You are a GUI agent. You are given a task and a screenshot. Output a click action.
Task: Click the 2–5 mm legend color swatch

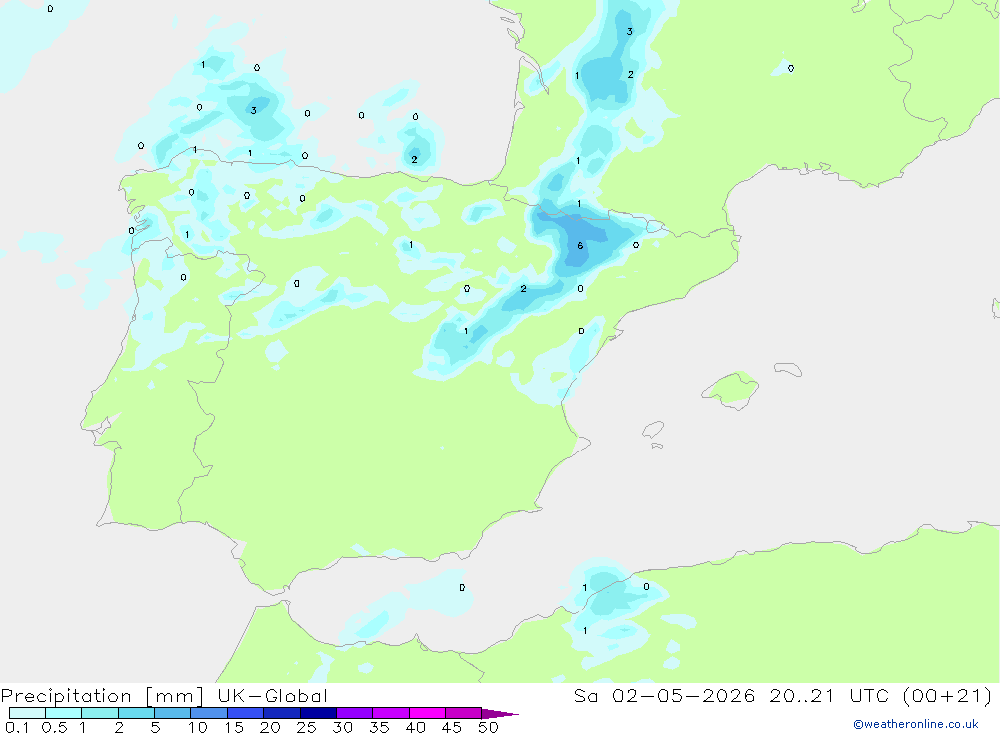[x=136, y=713]
